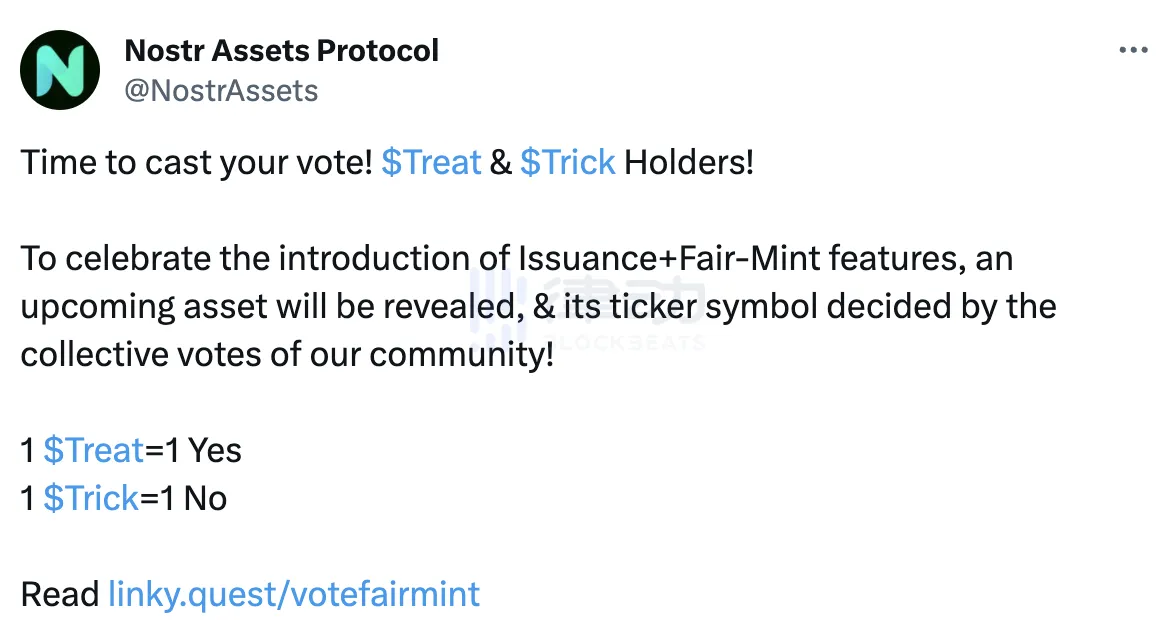The image size is (1176, 620).
Task: Click the word "Read" before the link
Action: (x=59, y=594)
